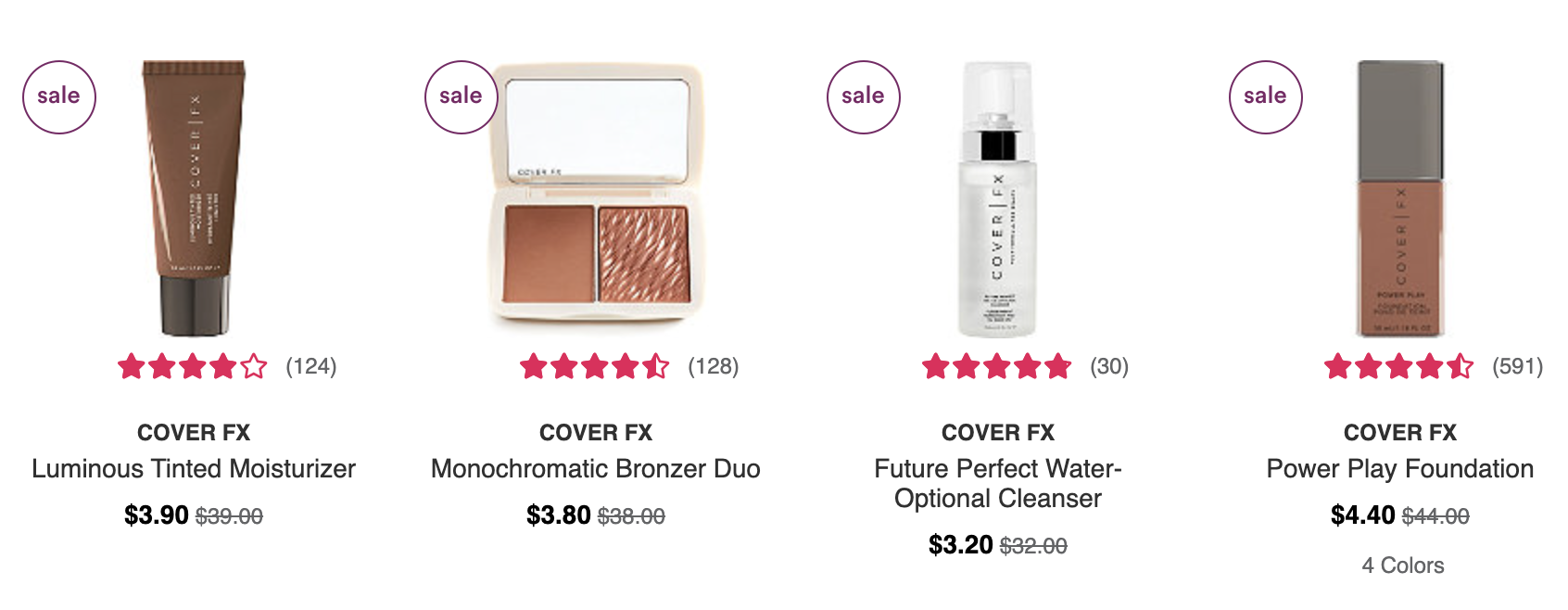This screenshot has height=610, width=1568.
Task: Click the sale badge on Monochromatic Bronzer Duo
Action: [x=462, y=97]
